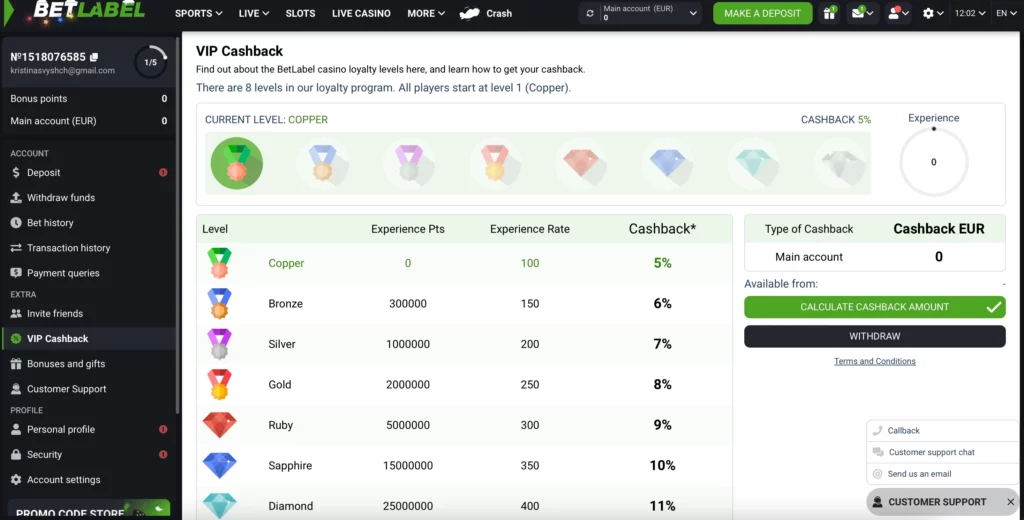Image resolution: width=1024 pixels, height=520 pixels.
Task: Open the gift box bonuses icon
Action: (829, 13)
